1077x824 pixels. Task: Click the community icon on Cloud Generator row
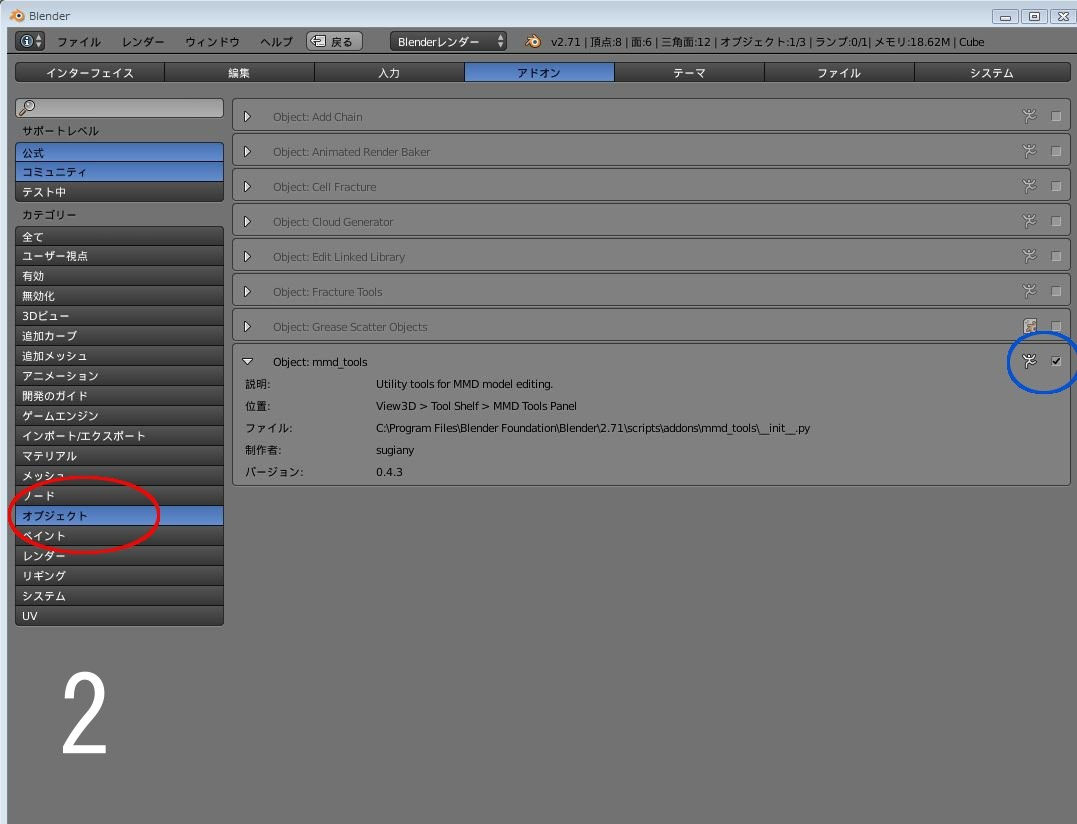tap(1029, 222)
